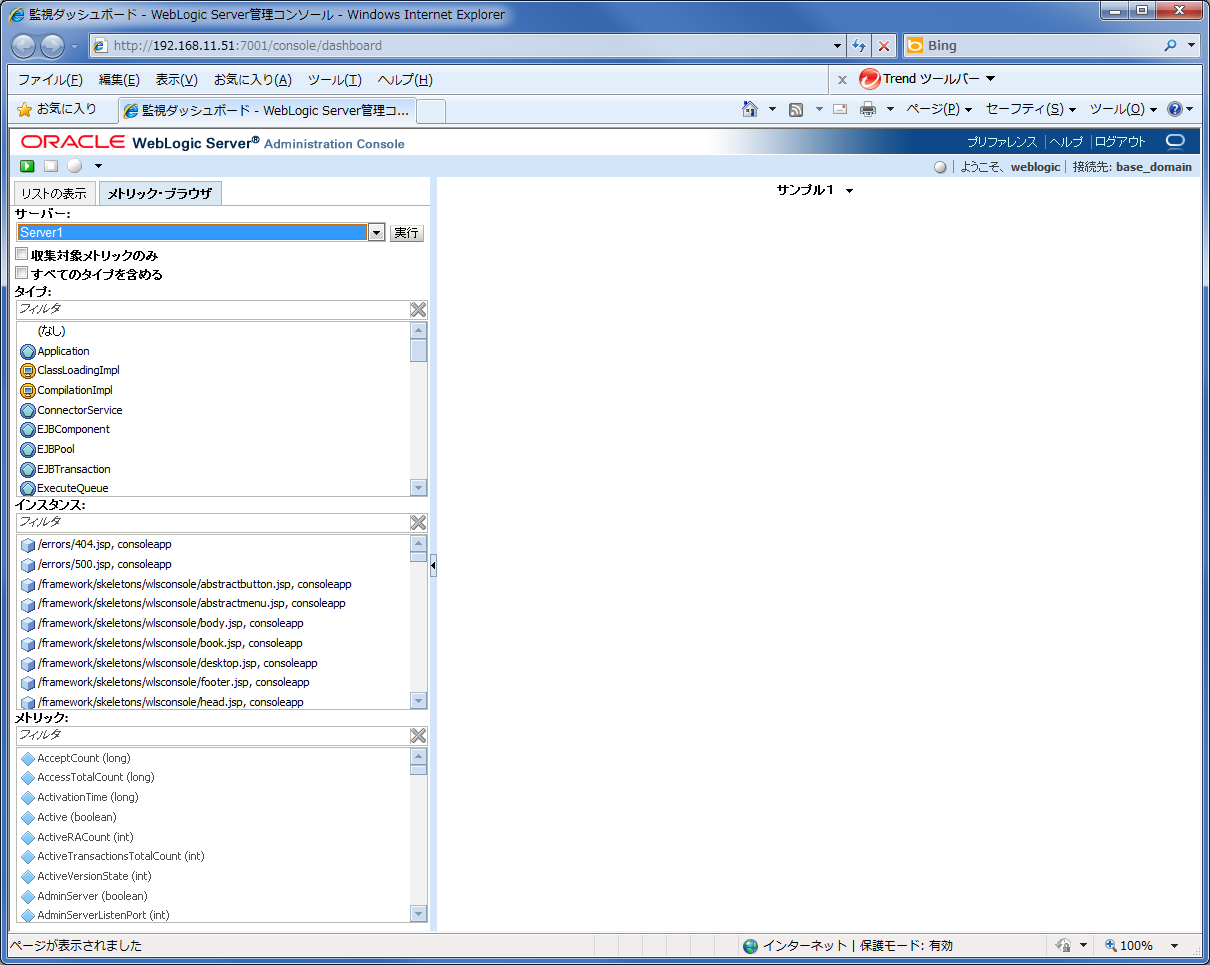
Task: Open the ツール(T) menu
Action: (x=334, y=80)
